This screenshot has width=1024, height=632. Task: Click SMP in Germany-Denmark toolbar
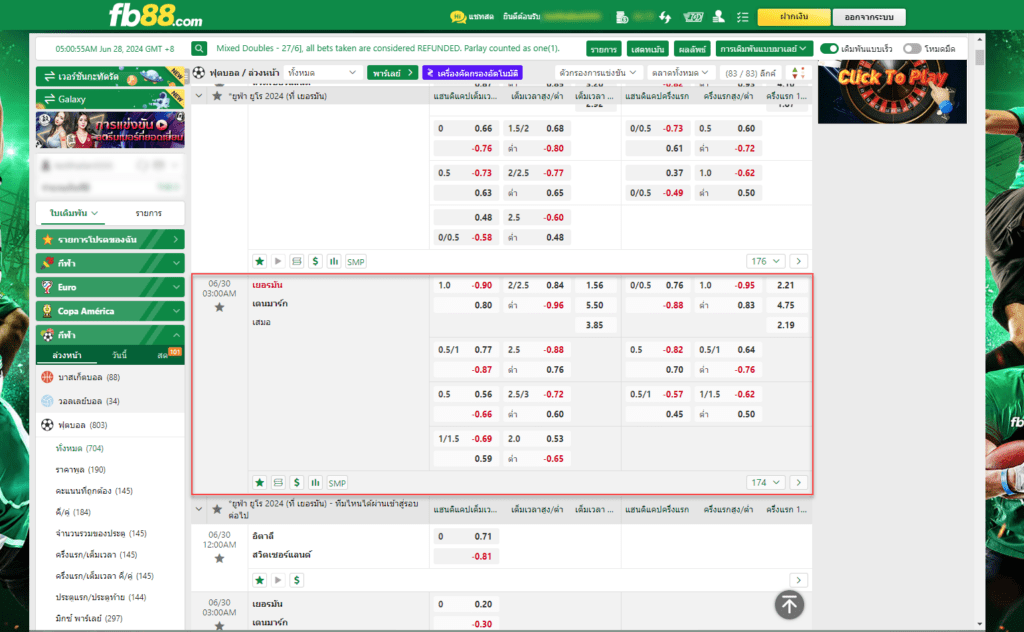[337, 483]
